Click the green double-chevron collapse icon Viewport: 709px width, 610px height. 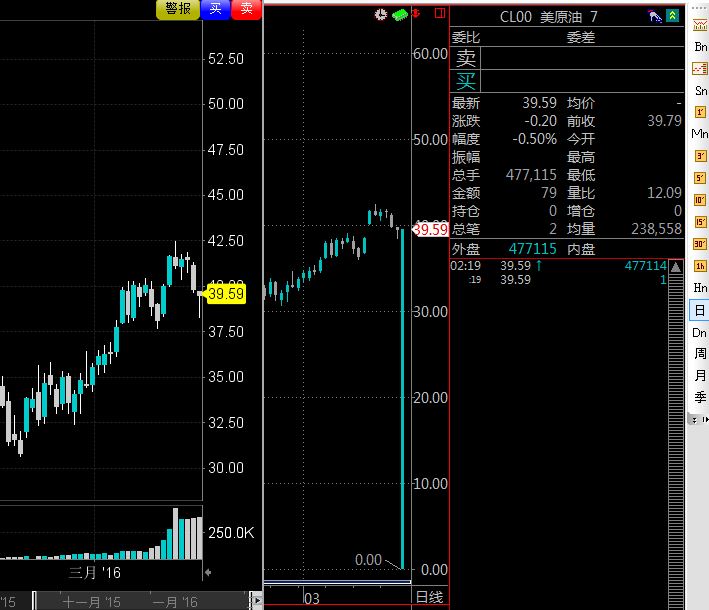pos(672,16)
